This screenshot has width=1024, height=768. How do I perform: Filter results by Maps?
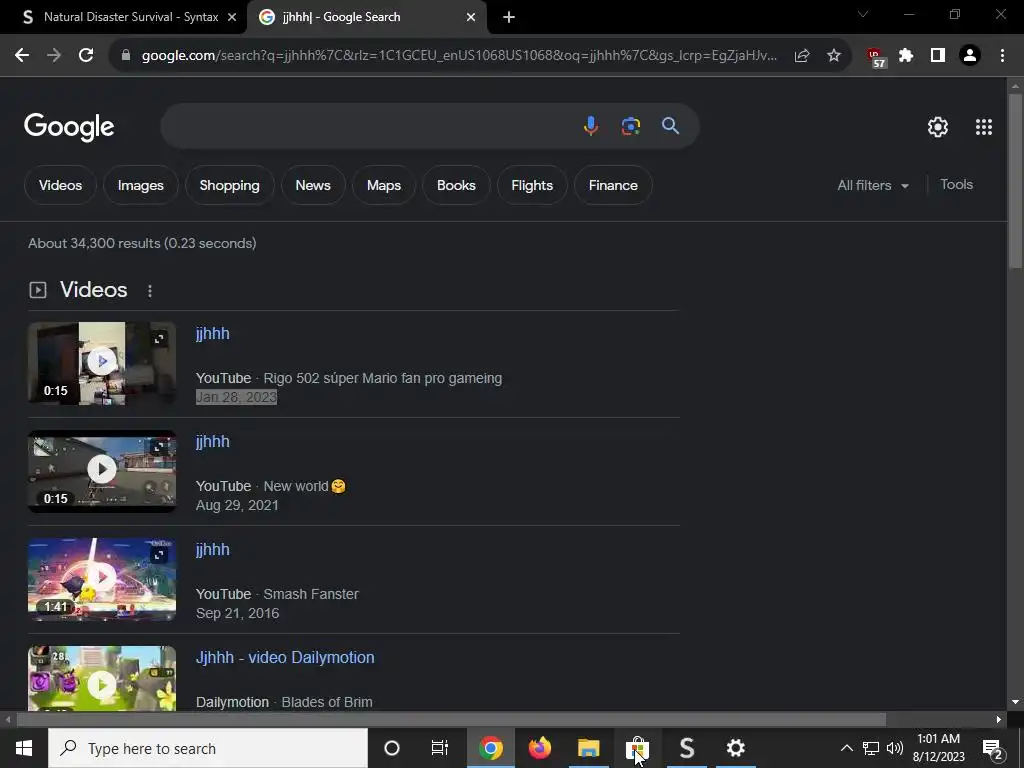(x=383, y=185)
